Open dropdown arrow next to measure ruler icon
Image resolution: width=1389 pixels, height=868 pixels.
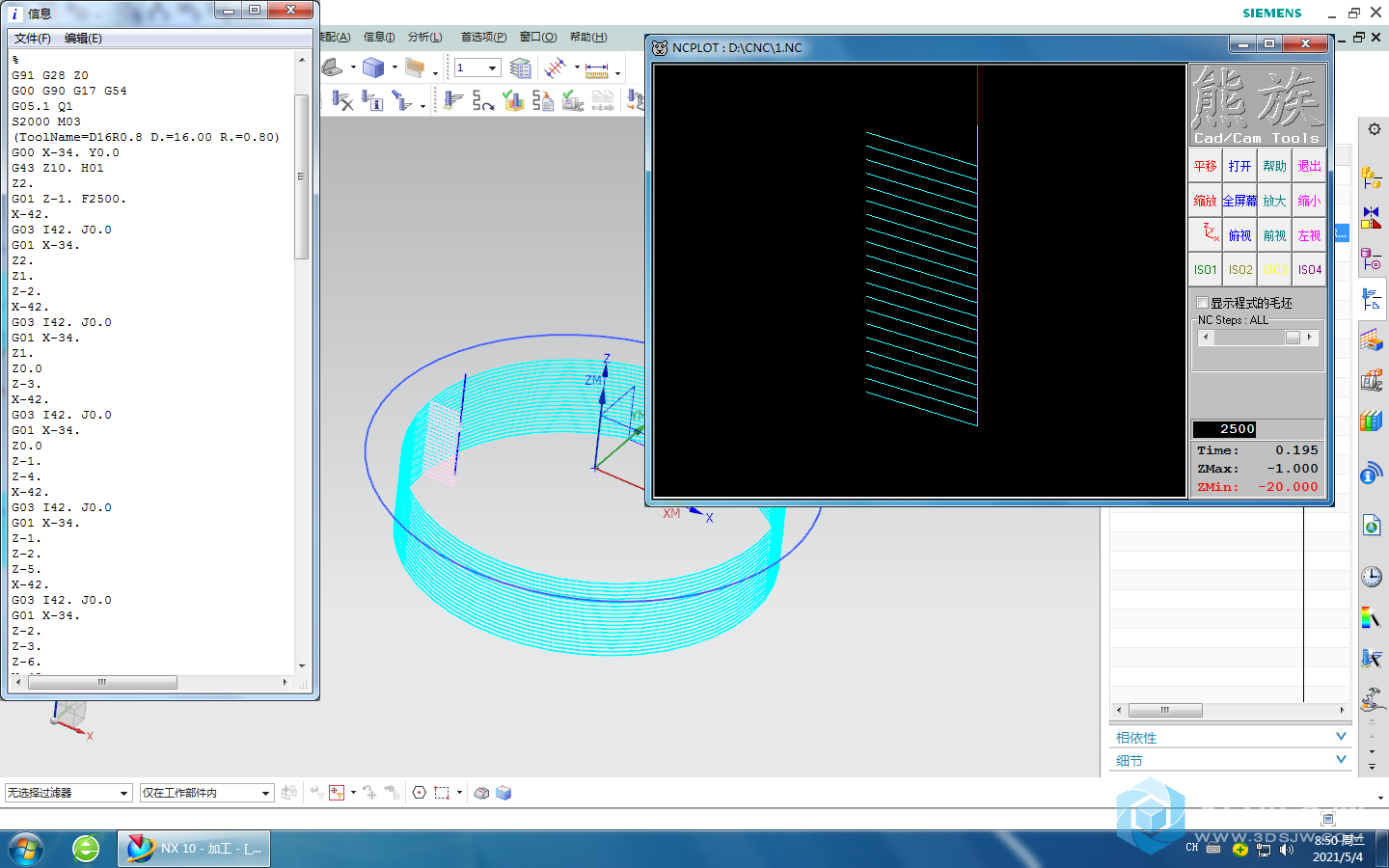pos(617,73)
